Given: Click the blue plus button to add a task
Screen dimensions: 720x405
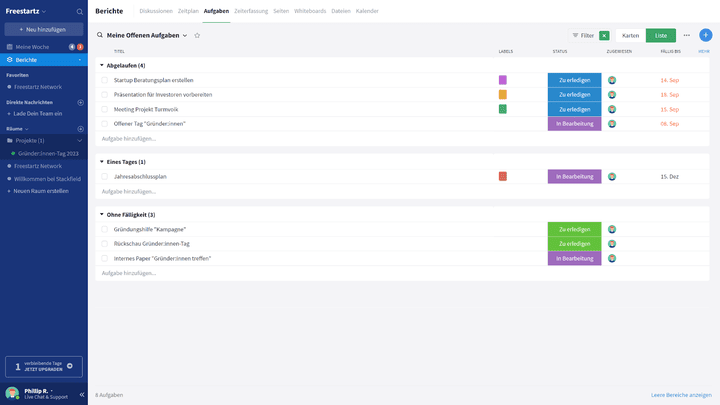Looking at the screenshot, I should coord(705,35).
